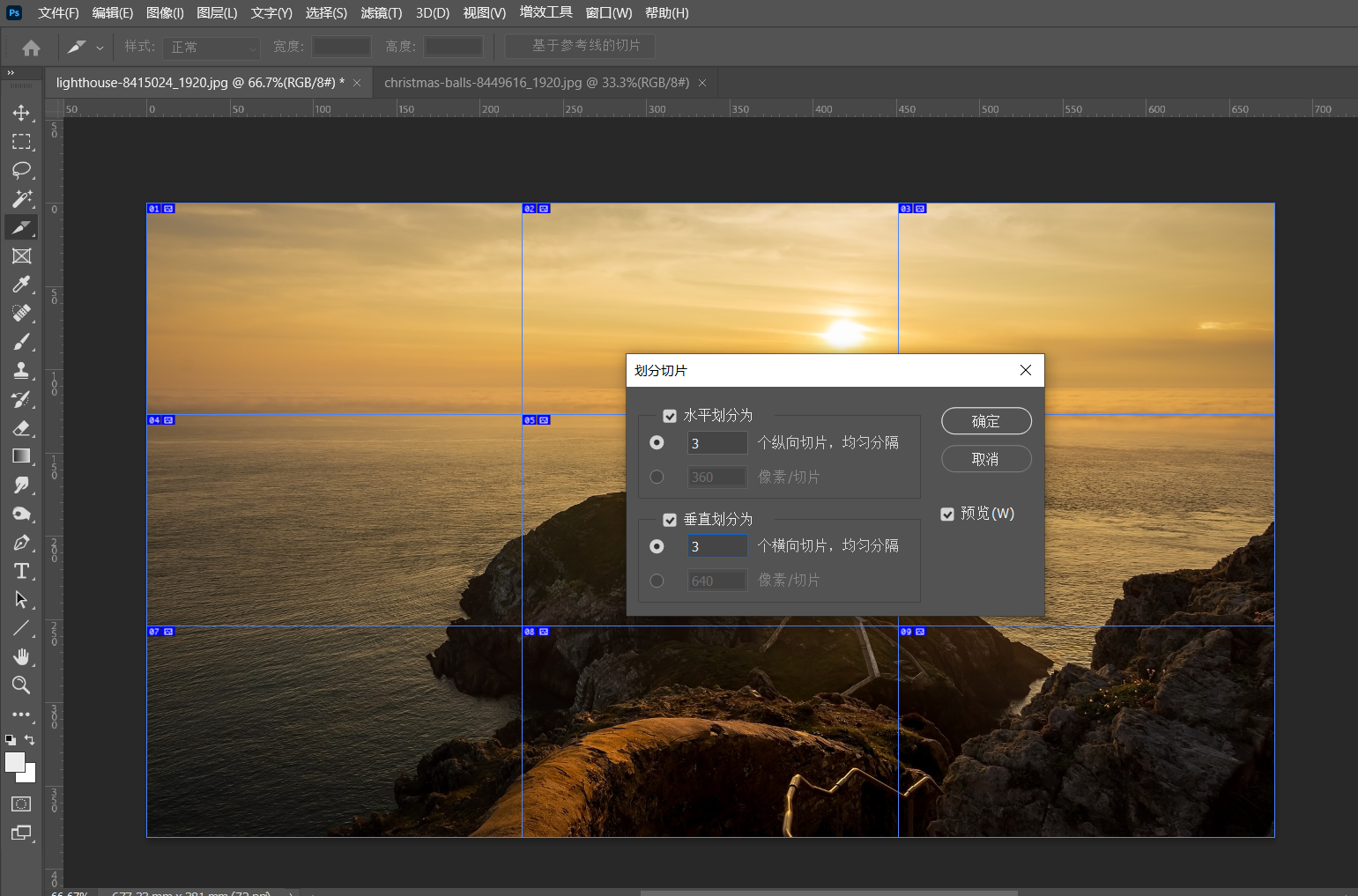Open the 图像(I) menu
The width and height of the screenshot is (1358, 896).
[x=165, y=13]
